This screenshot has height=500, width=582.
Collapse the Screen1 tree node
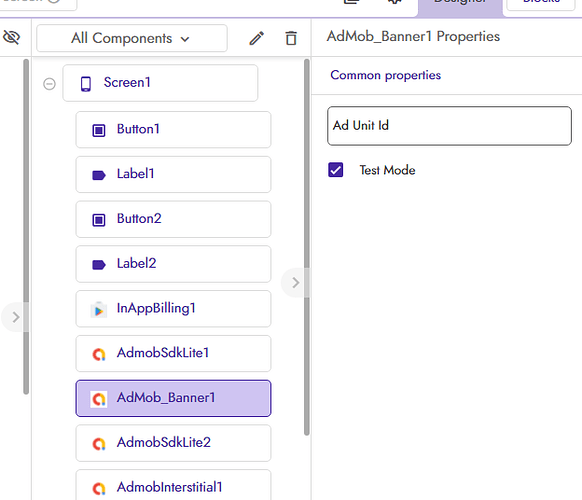click(x=49, y=84)
